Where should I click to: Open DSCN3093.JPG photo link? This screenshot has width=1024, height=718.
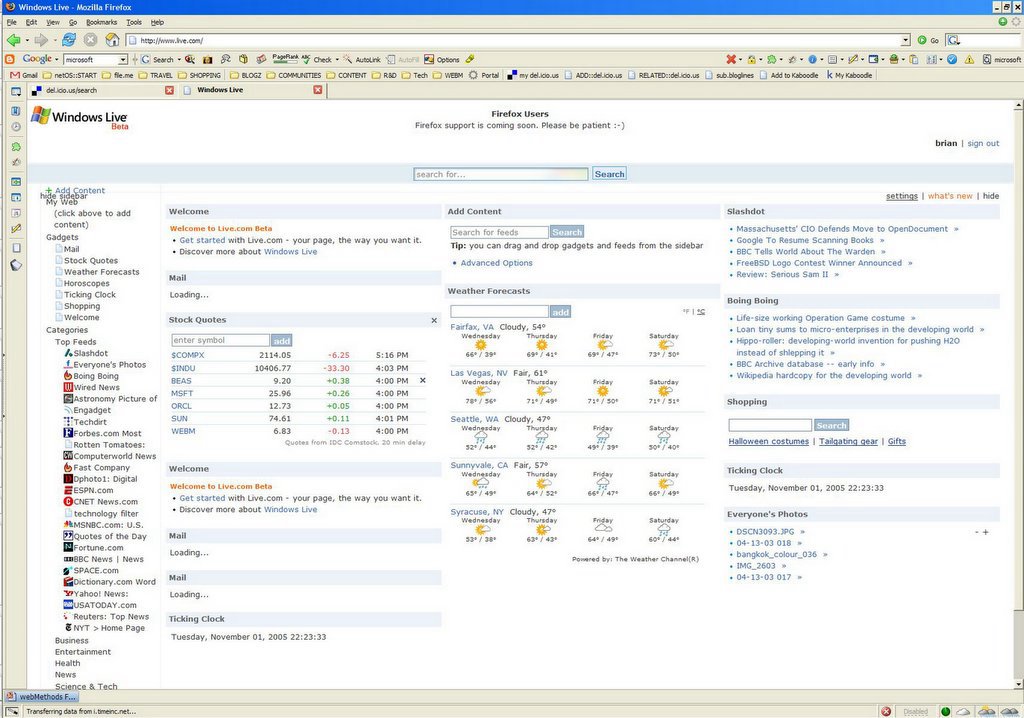point(765,531)
